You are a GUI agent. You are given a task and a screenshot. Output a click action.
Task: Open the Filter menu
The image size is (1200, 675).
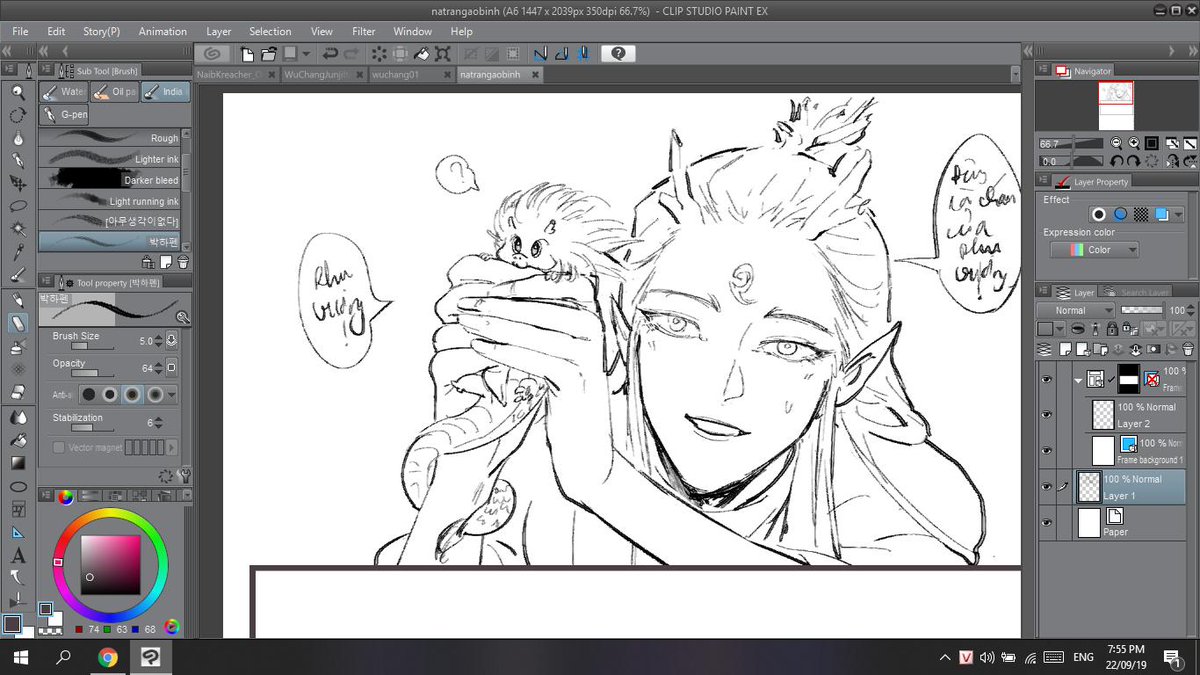coord(363,31)
